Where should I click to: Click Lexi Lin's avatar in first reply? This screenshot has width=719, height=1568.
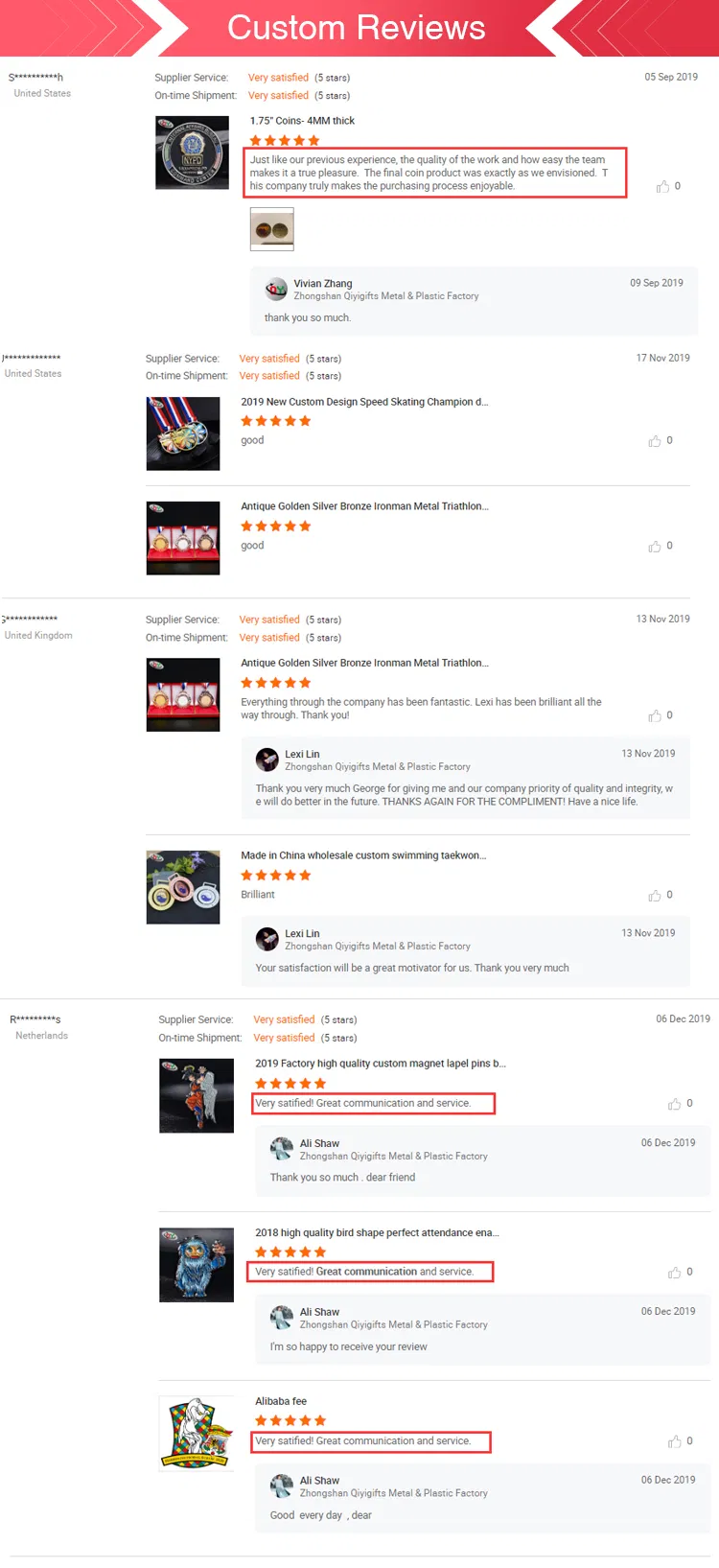pos(267,760)
